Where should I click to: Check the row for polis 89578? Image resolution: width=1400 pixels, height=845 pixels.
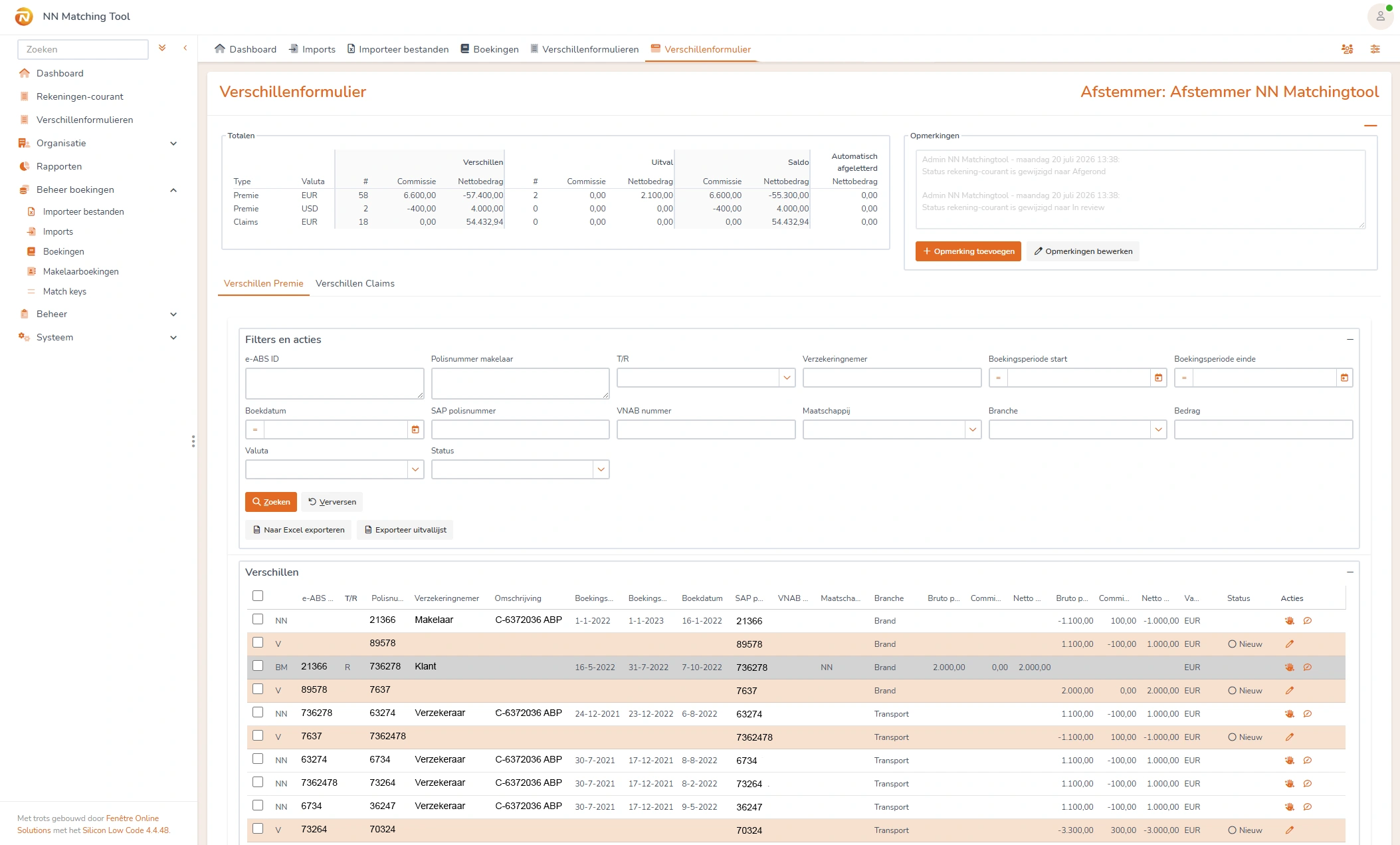pos(258,642)
